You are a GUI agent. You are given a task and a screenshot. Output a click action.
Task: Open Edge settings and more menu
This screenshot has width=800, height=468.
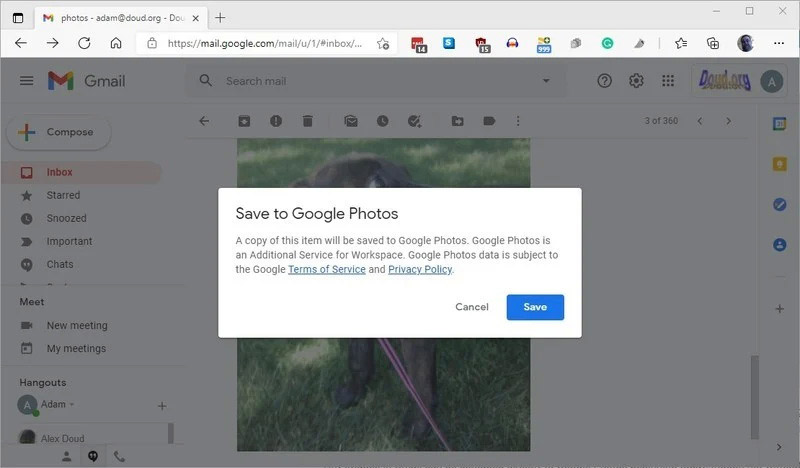point(779,43)
